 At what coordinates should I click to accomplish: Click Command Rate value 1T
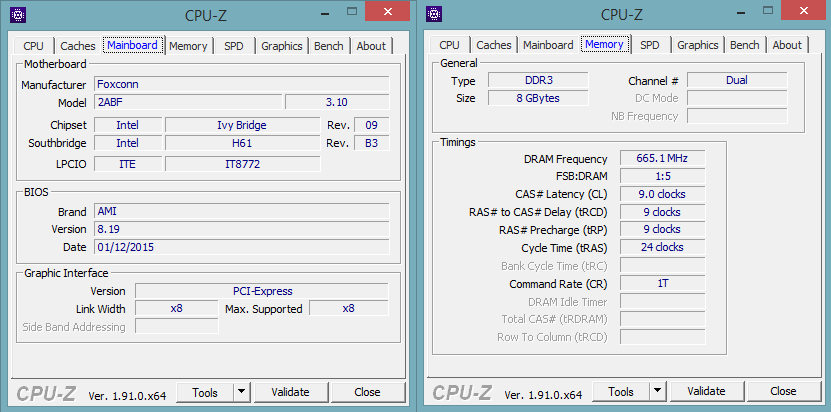coord(662,284)
